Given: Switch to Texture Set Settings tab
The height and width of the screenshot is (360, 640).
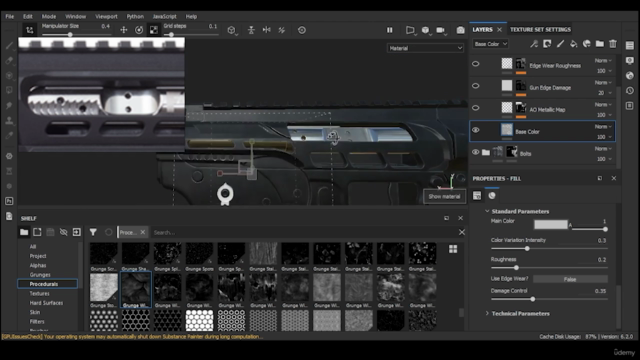Looking at the screenshot, I should (540, 29).
